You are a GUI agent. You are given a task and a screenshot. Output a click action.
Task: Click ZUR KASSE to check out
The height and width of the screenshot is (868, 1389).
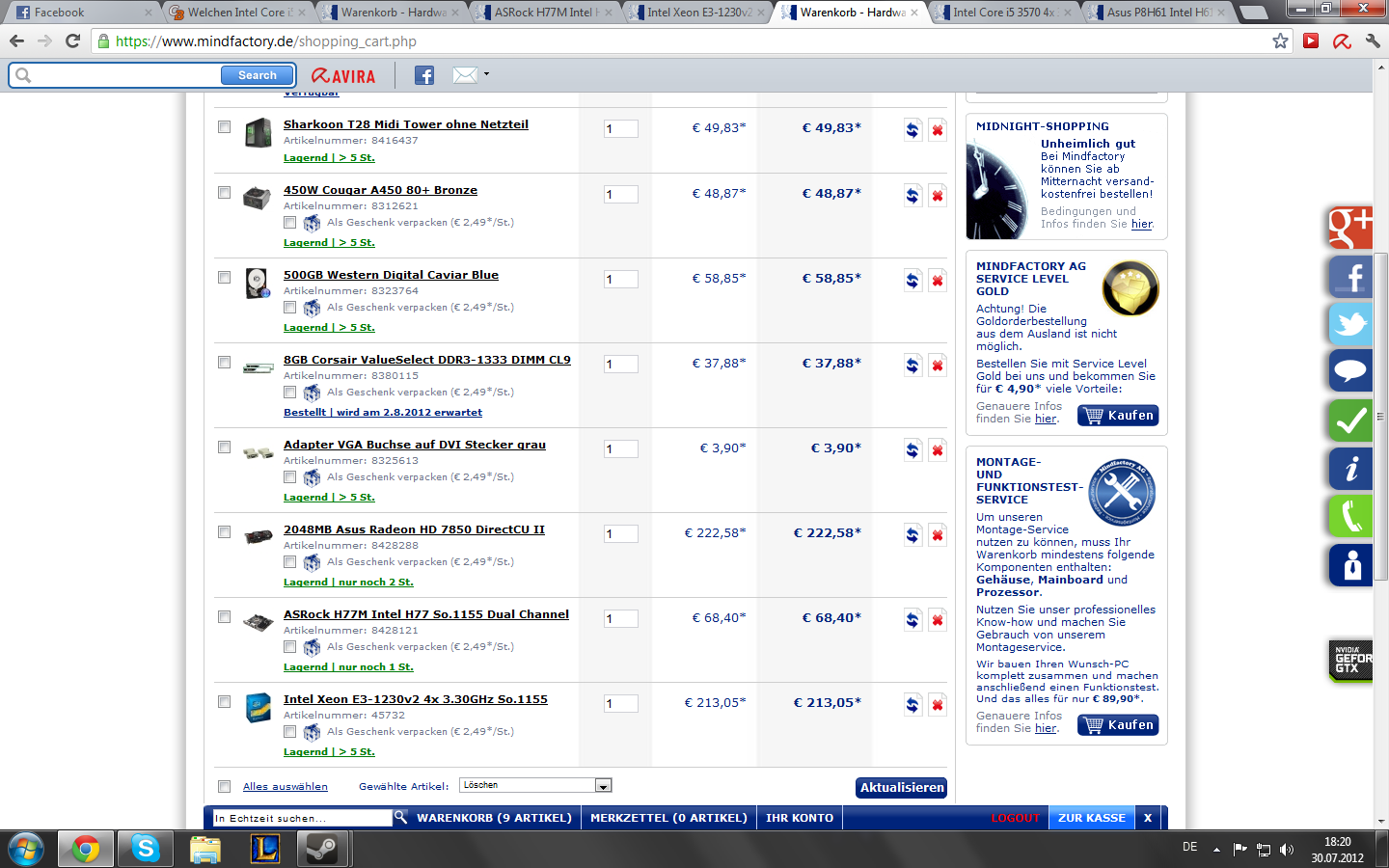coord(1092,818)
